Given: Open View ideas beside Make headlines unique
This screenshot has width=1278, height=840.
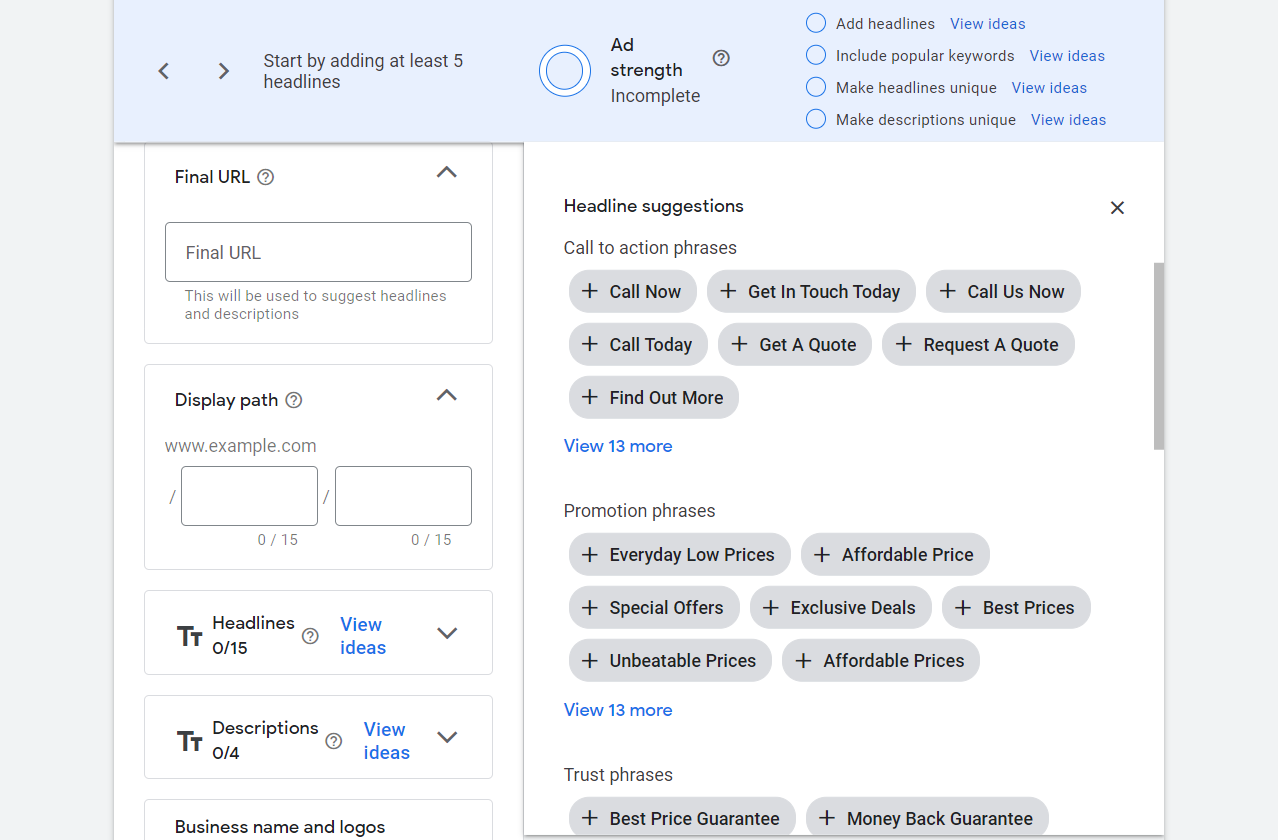Looking at the screenshot, I should [1048, 87].
